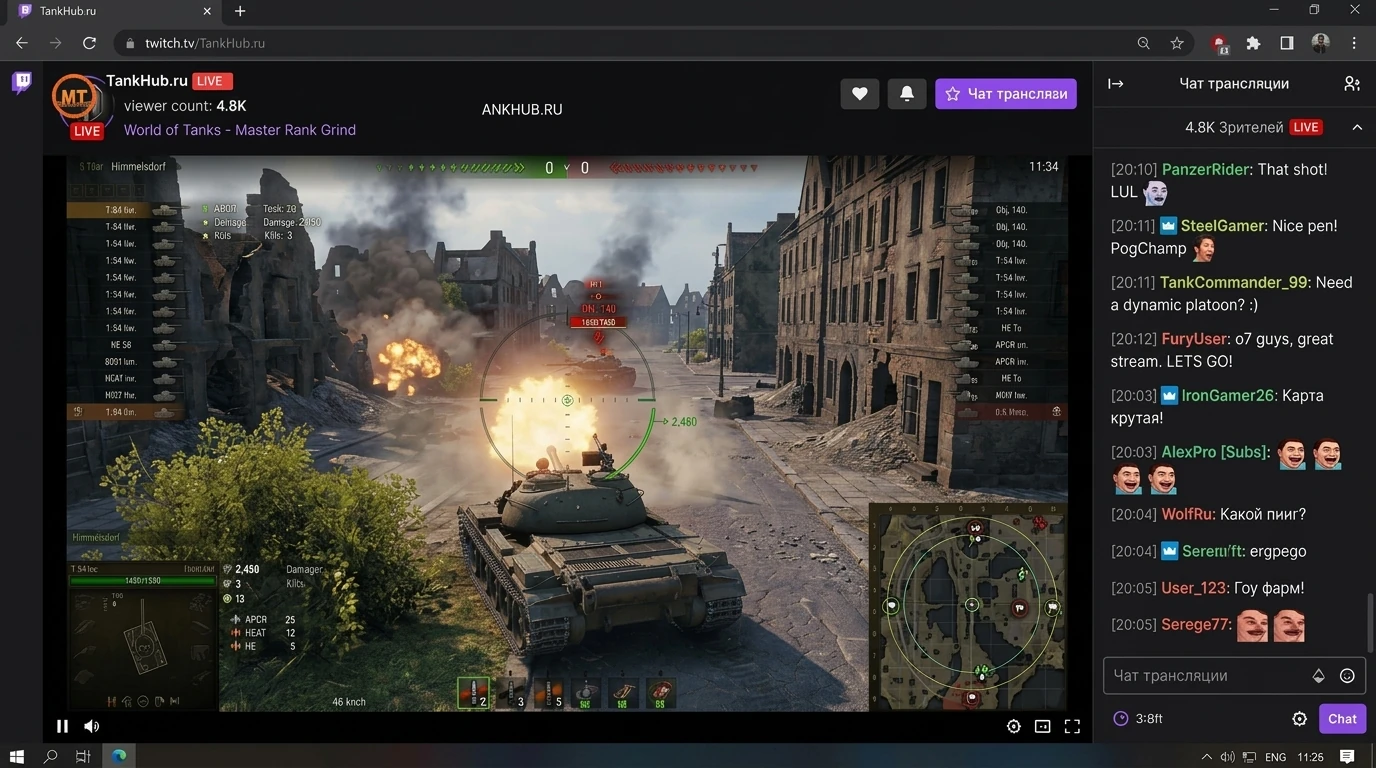Select the TankCommander_99 username in chat
This screenshot has width=1376, height=768.
[x=1234, y=283]
